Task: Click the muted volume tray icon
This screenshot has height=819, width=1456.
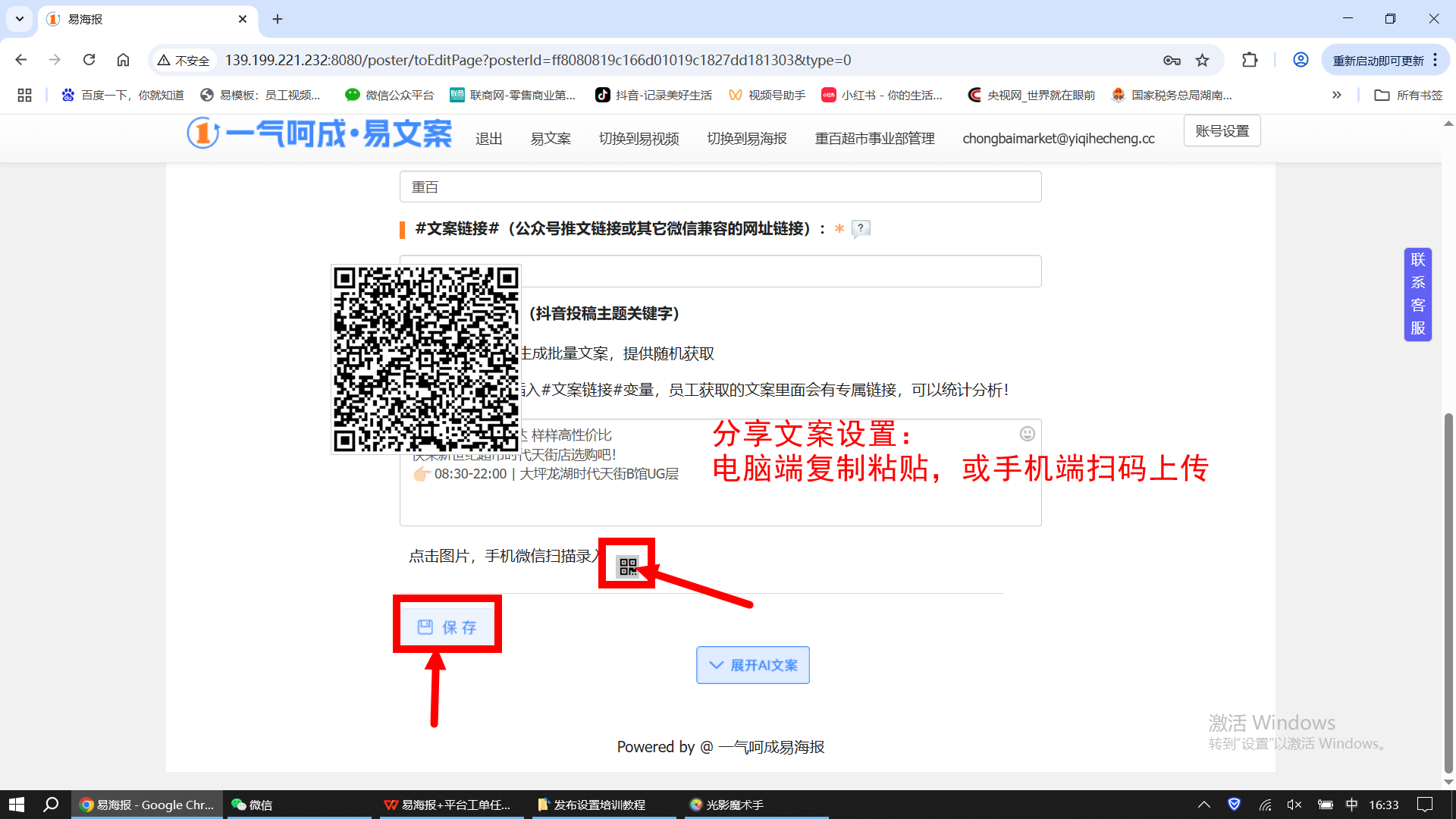Action: 1294,805
